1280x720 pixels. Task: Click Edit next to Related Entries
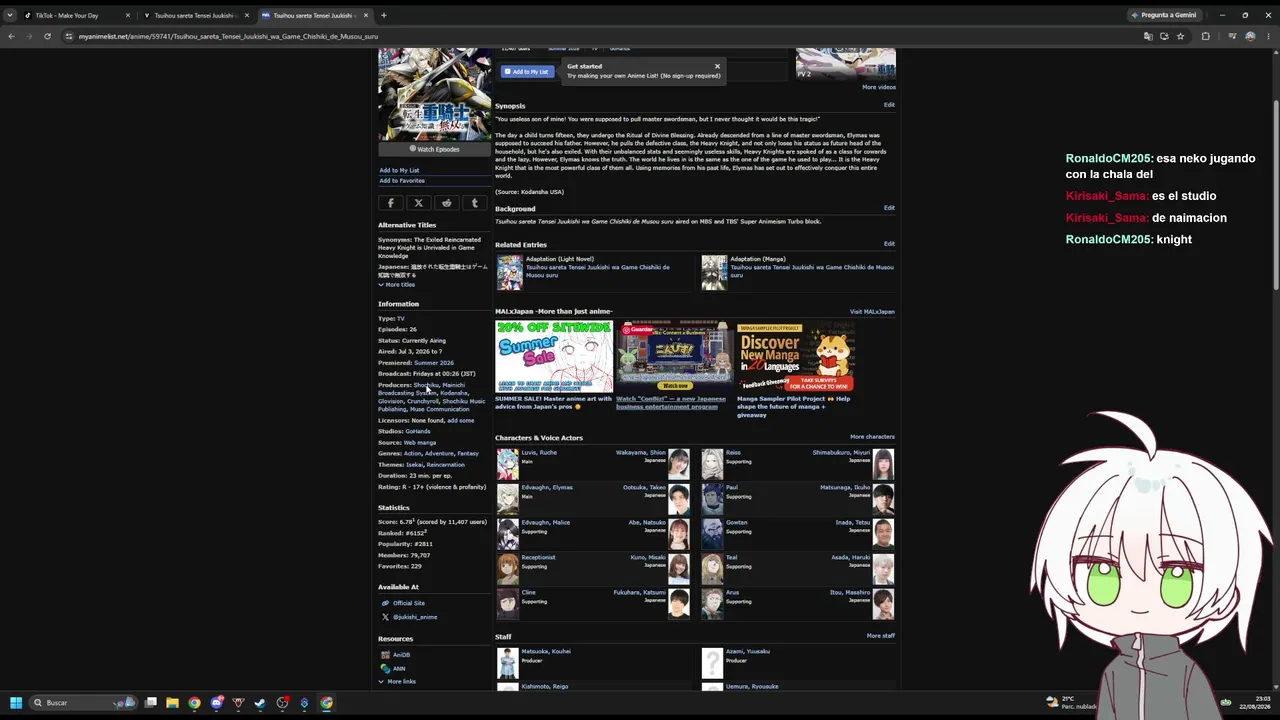tap(889, 244)
